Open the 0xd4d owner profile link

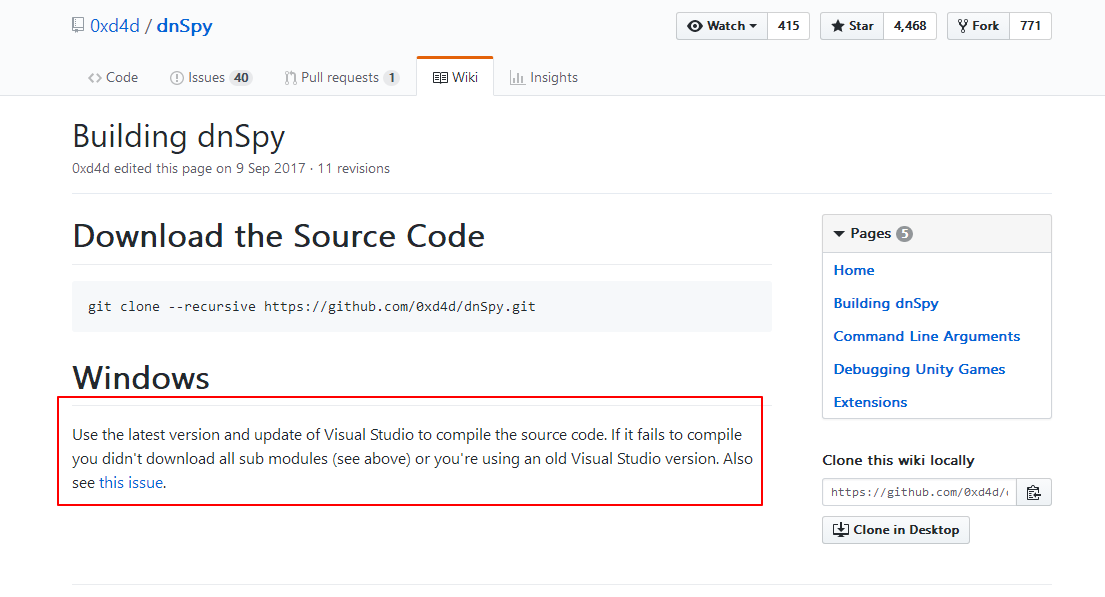[115, 26]
